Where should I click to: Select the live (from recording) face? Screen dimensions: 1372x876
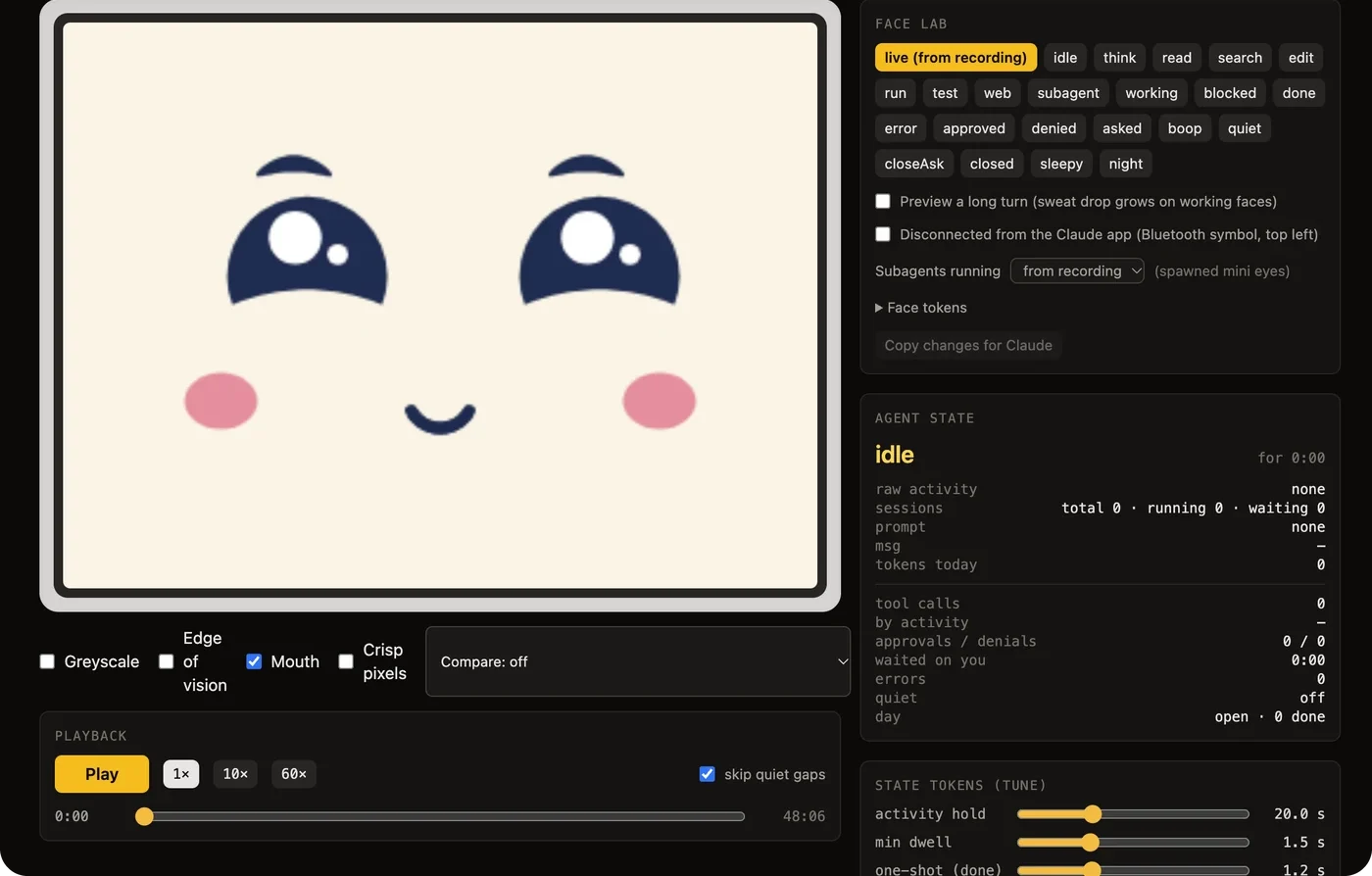955,58
